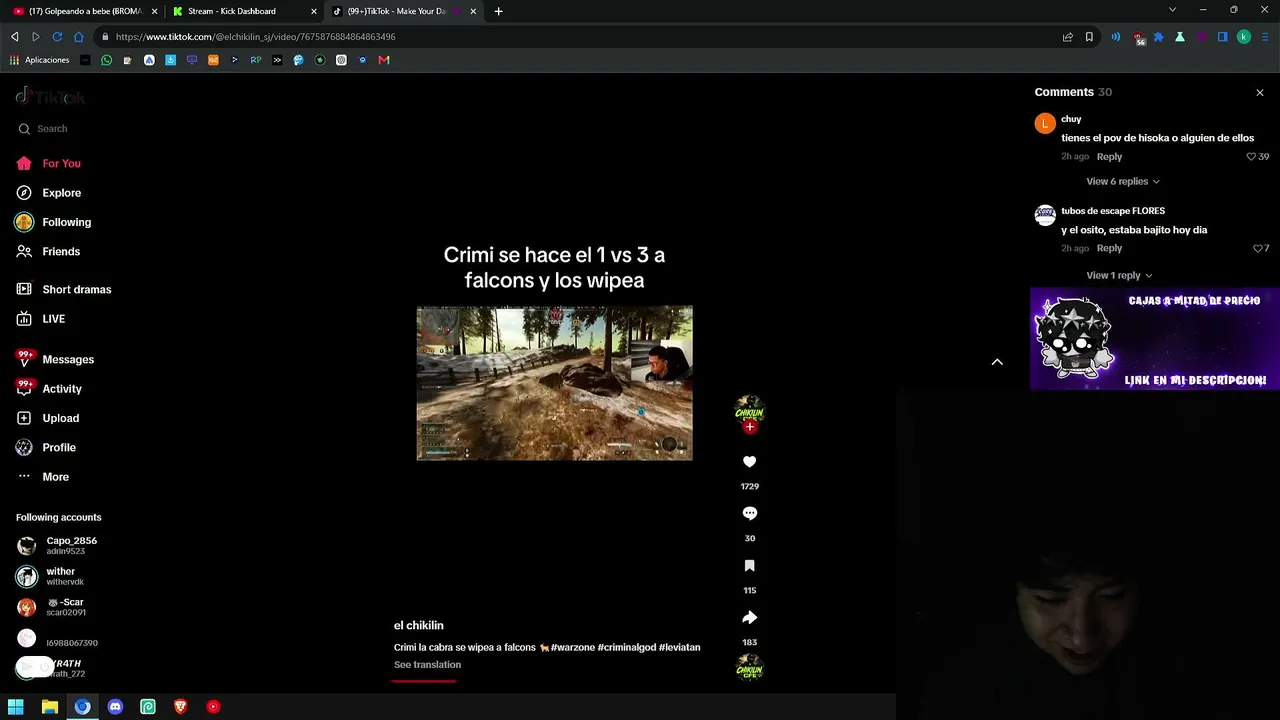Open the #leviatan hashtag
The image size is (1280, 720).
click(680, 648)
